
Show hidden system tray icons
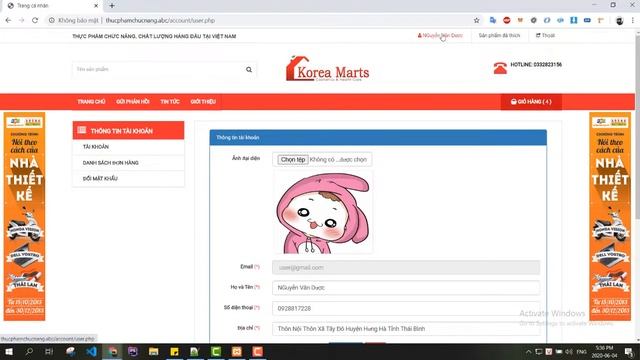pyautogui.click(x=529, y=352)
